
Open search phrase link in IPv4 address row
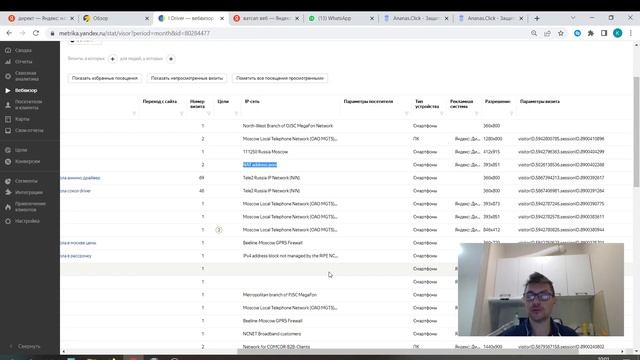[76, 256]
